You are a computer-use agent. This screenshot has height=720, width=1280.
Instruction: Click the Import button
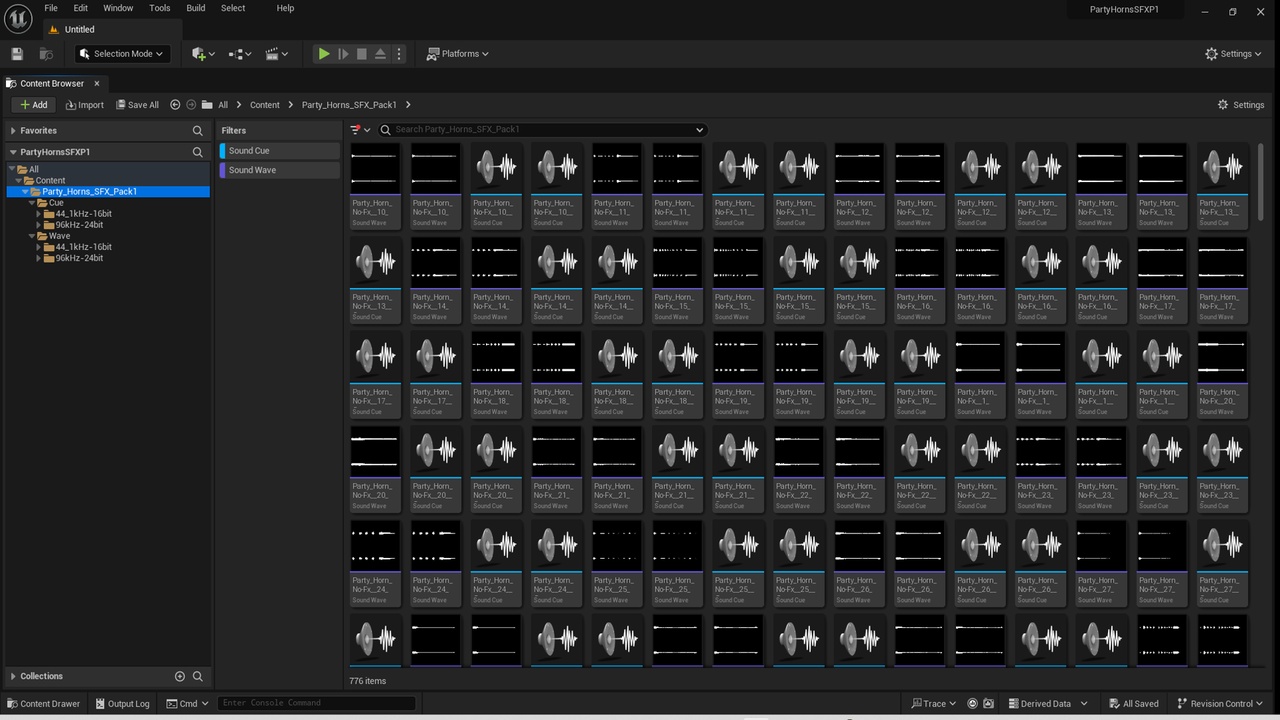84,105
